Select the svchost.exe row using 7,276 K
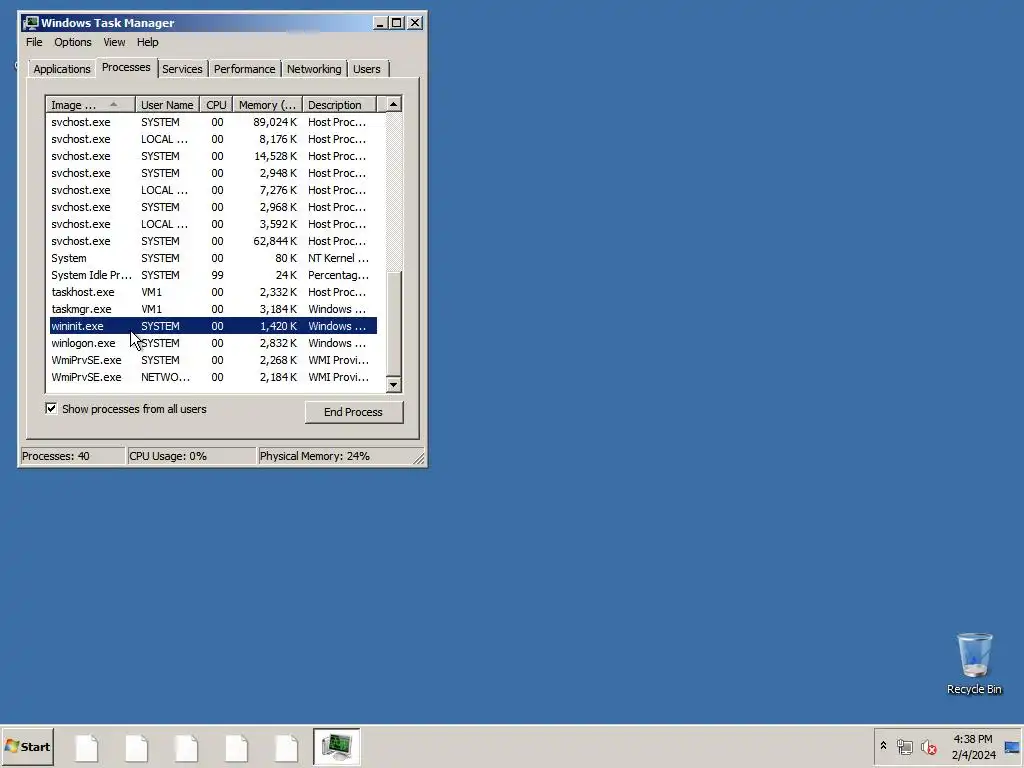Viewport: 1024px width, 768px height. click(x=213, y=190)
